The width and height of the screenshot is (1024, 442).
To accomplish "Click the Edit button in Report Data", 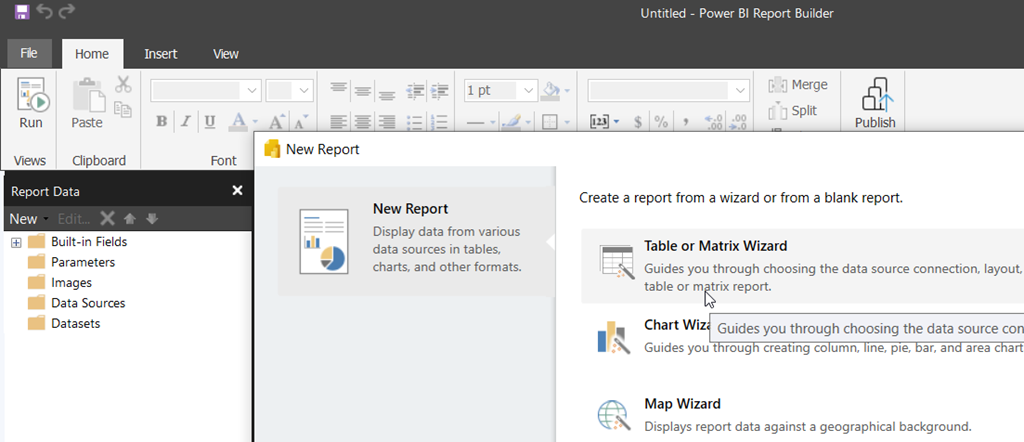I will [x=74, y=219].
